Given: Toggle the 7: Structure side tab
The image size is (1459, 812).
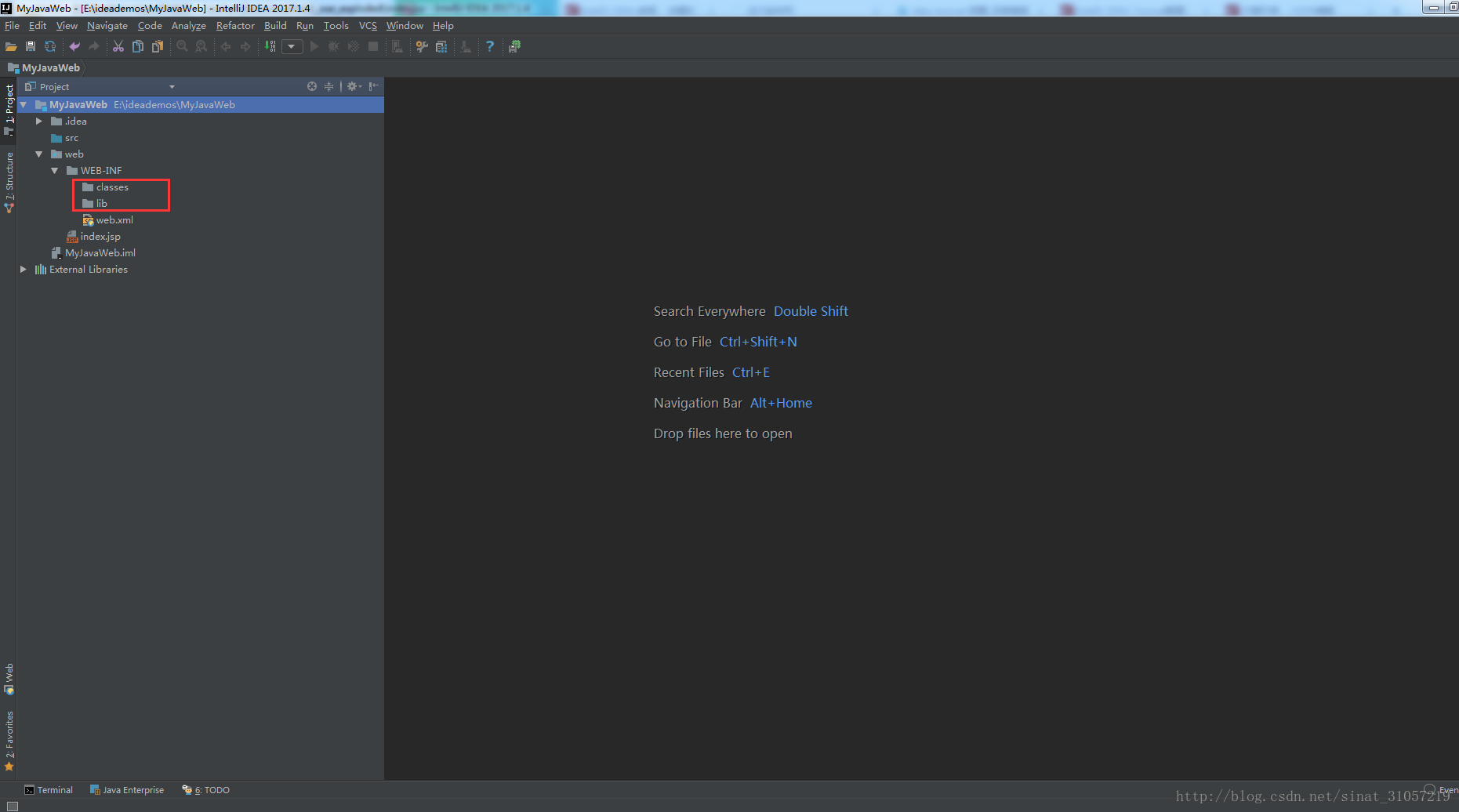Looking at the screenshot, I should point(9,182).
